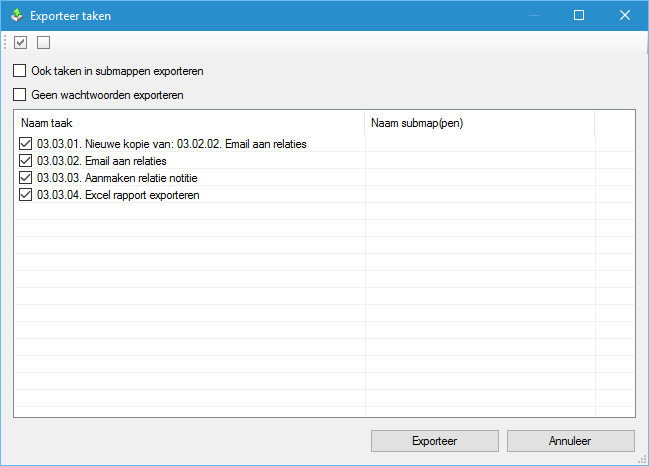Image resolution: width=649 pixels, height=466 pixels.
Task: Click the 'Naam submap(pen)' column header
Action: click(x=479, y=123)
